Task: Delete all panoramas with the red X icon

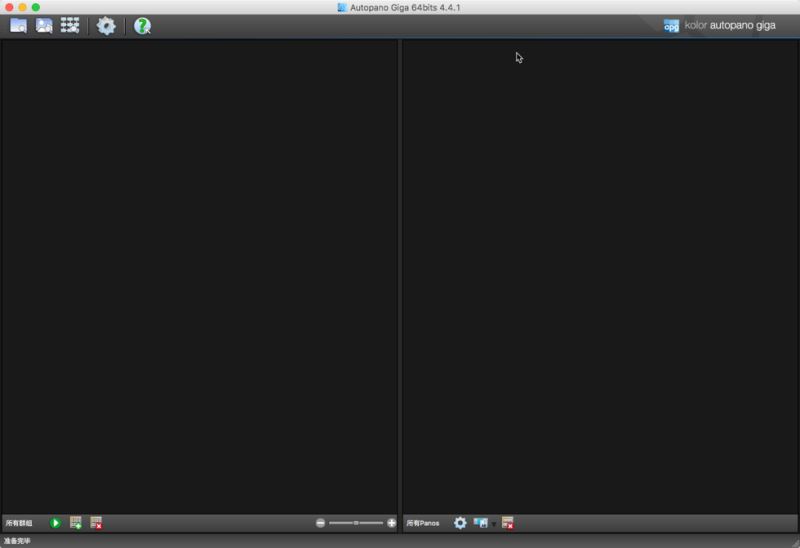Action: (508, 523)
